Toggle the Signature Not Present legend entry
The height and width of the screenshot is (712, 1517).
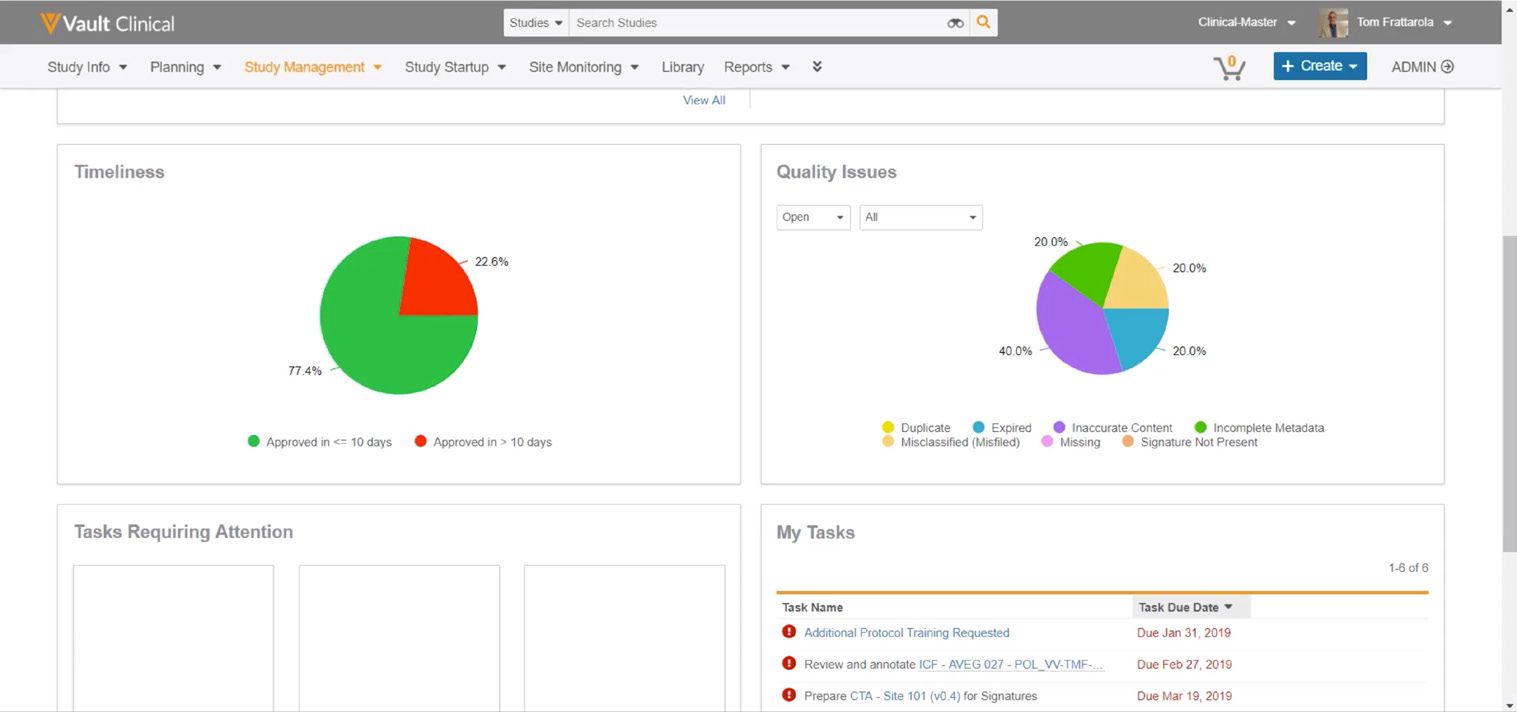point(1190,442)
